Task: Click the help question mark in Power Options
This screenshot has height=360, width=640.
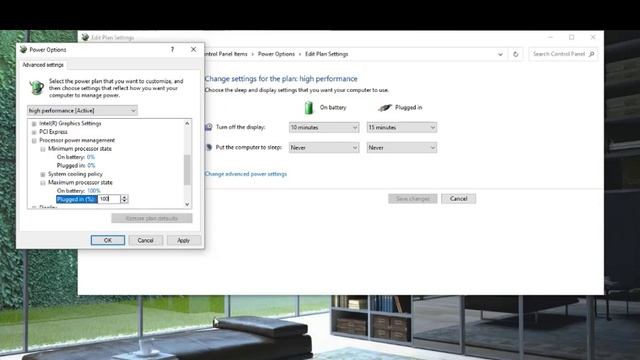Action: click(x=172, y=49)
